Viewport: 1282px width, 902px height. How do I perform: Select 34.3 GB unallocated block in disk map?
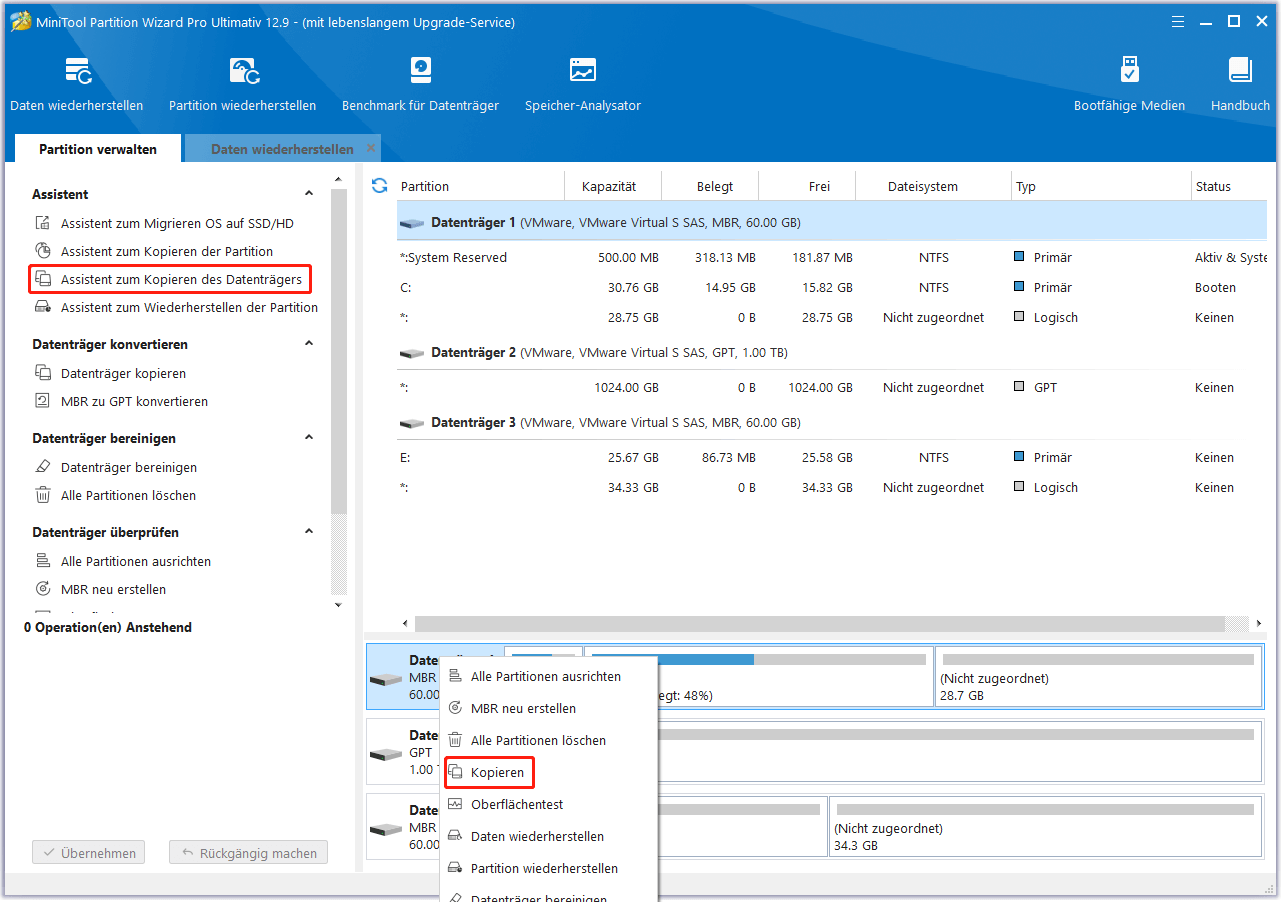click(x=1045, y=826)
